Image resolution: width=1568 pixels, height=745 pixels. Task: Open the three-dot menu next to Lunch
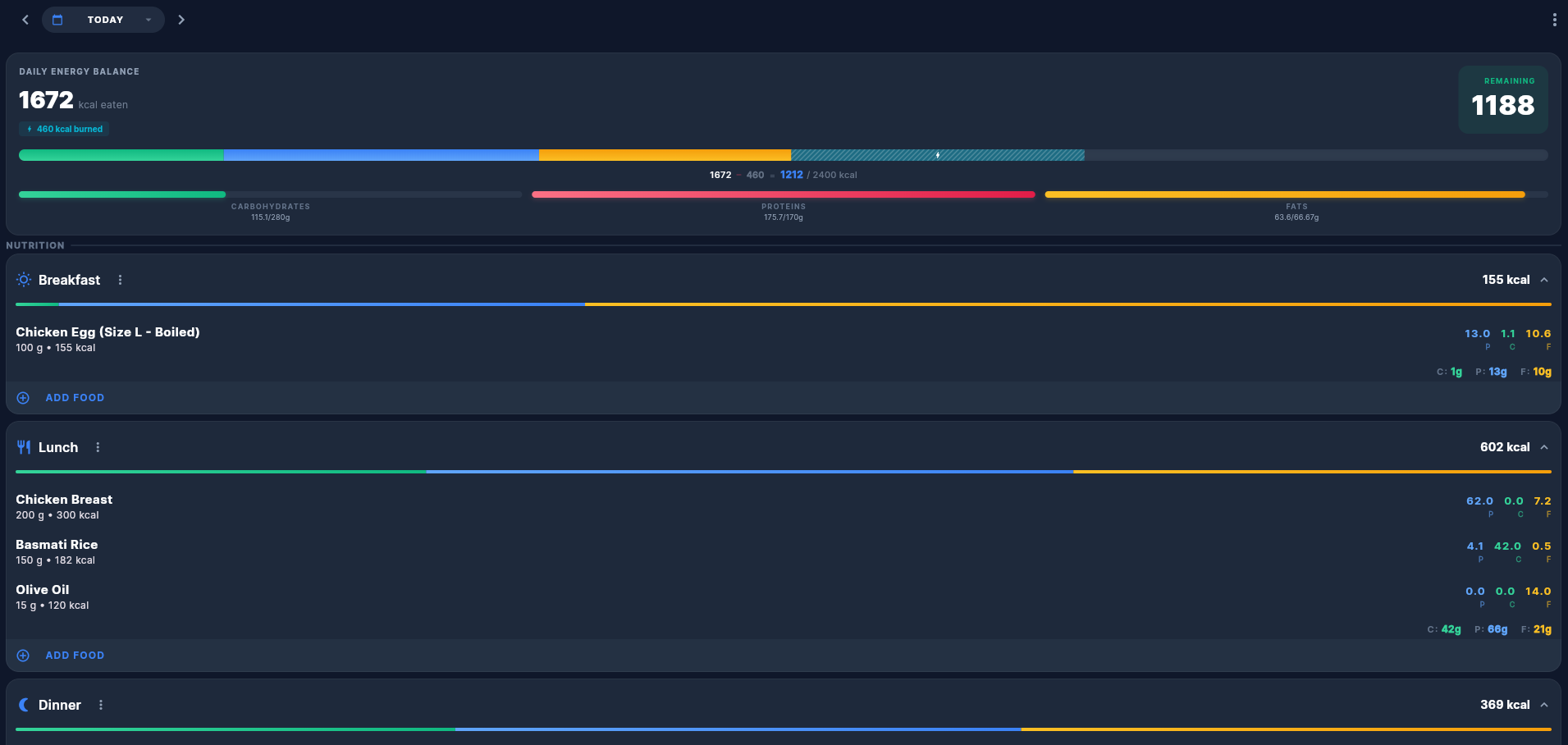[x=98, y=446]
